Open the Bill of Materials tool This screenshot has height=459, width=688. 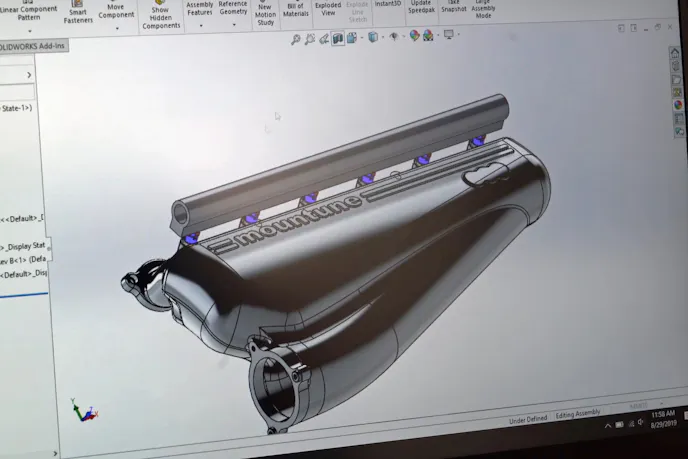tap(296, 10)
